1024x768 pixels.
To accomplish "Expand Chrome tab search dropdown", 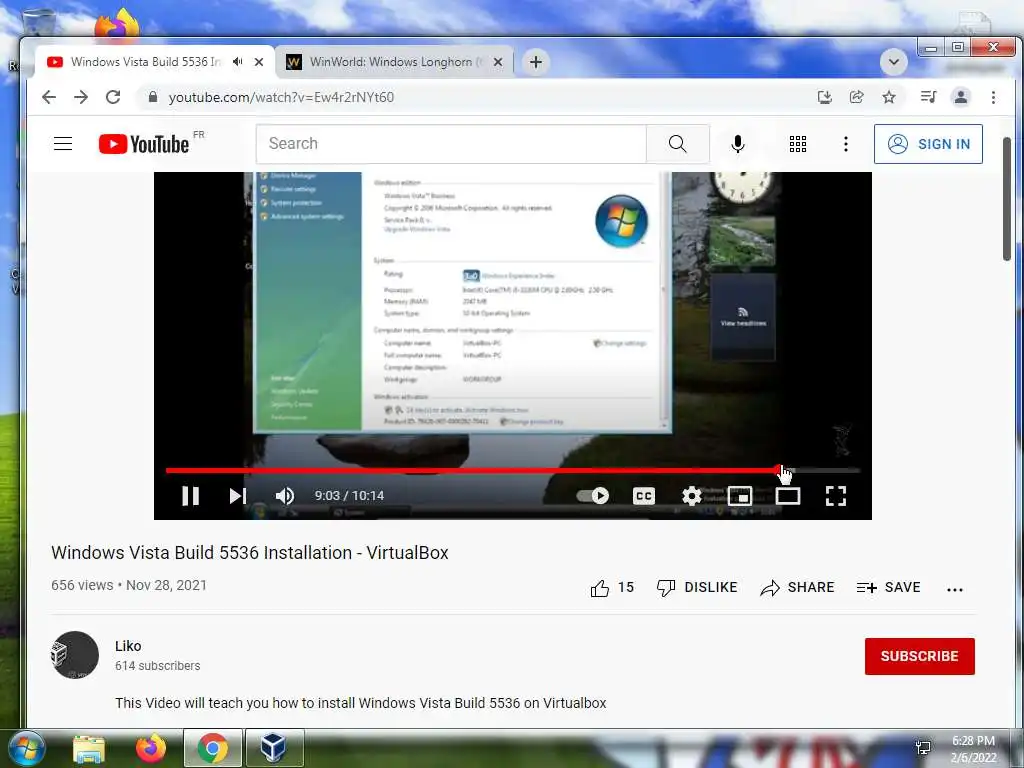I will (893, 62).
